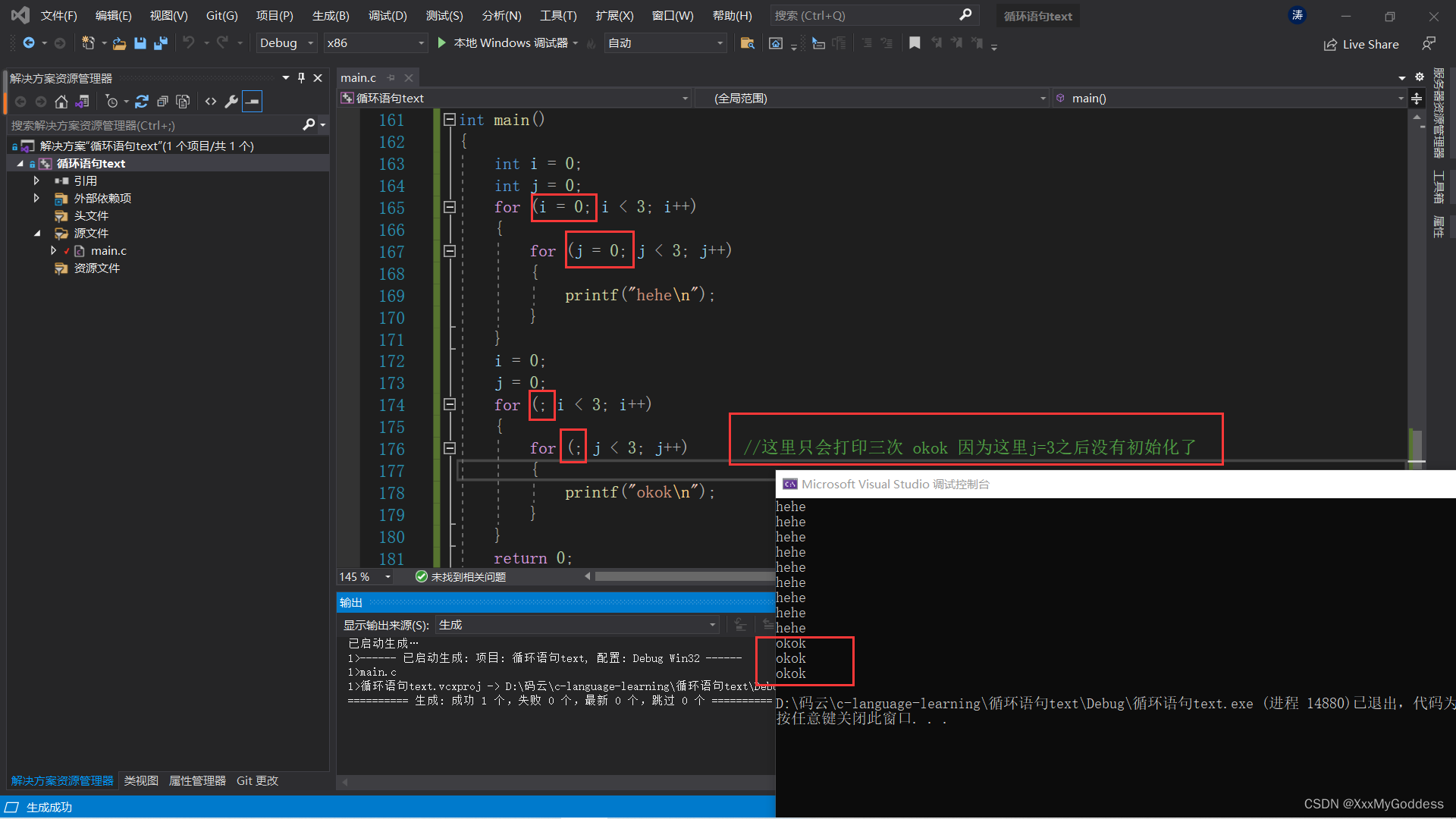Open properties wrench icon in Solution Explorer
1456x819 pixels.
(231, 102)
